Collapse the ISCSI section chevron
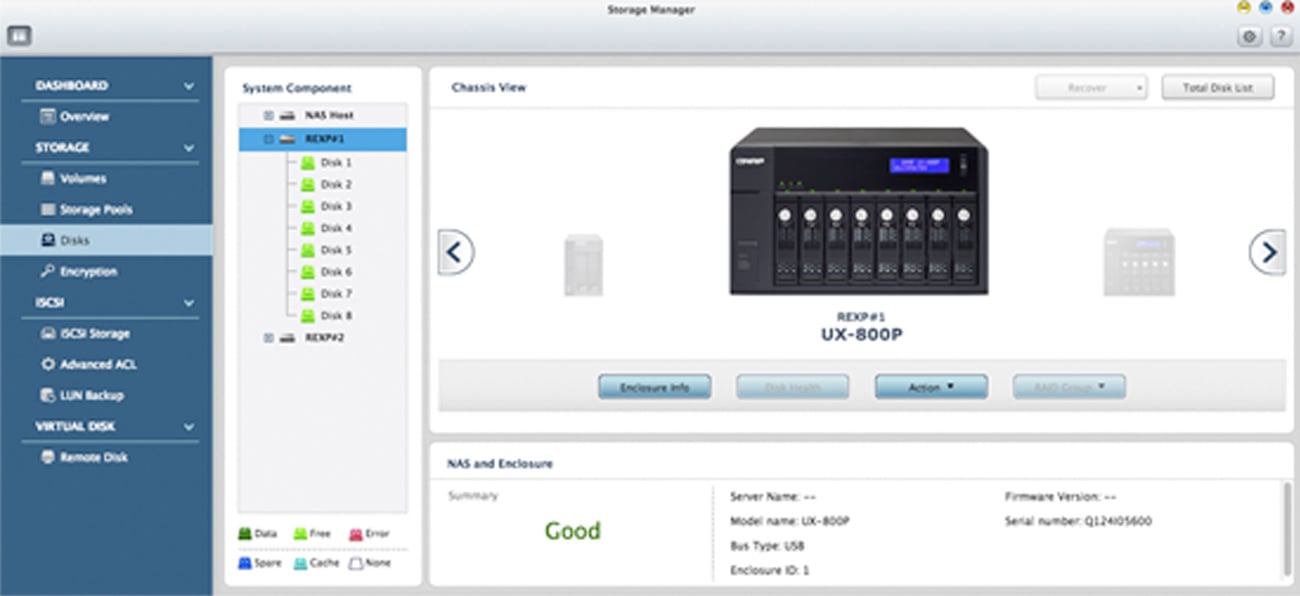 point(189,302)
